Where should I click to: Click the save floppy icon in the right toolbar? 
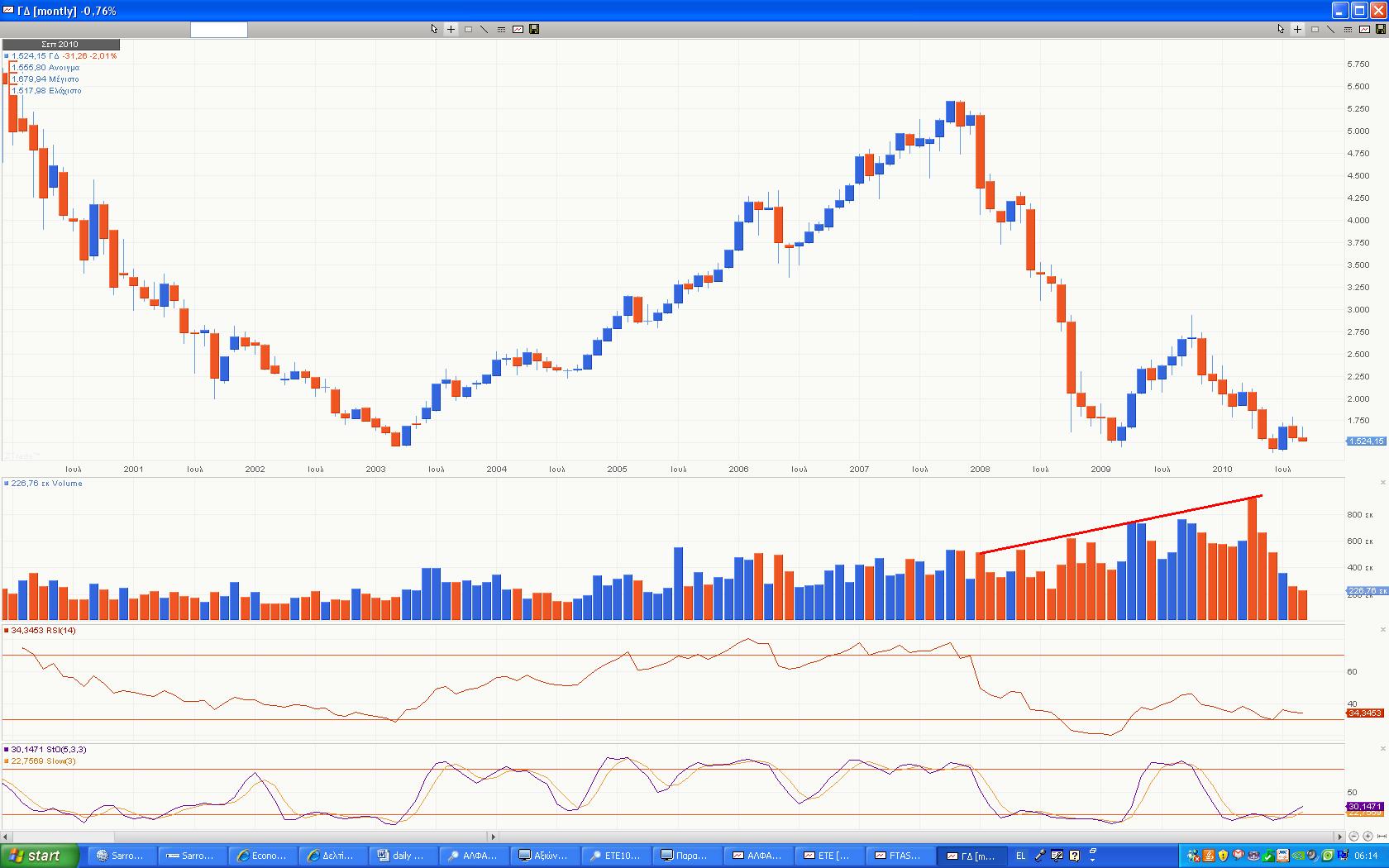click(x=1380, y=29)
